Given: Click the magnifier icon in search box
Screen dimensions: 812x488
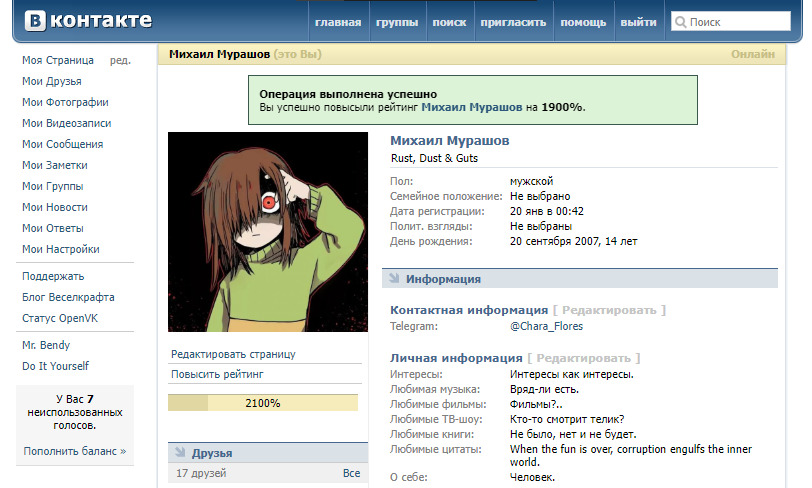Looking at the screenshot, I should click(x=680, y=22).
